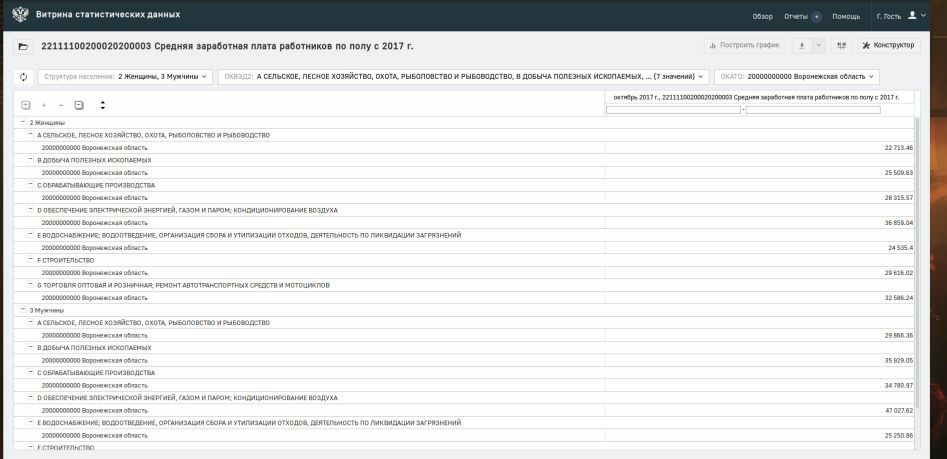This screenshot has width=947, height=459.
Task: Select the value 28 315.57
Action: coord(899,197)
